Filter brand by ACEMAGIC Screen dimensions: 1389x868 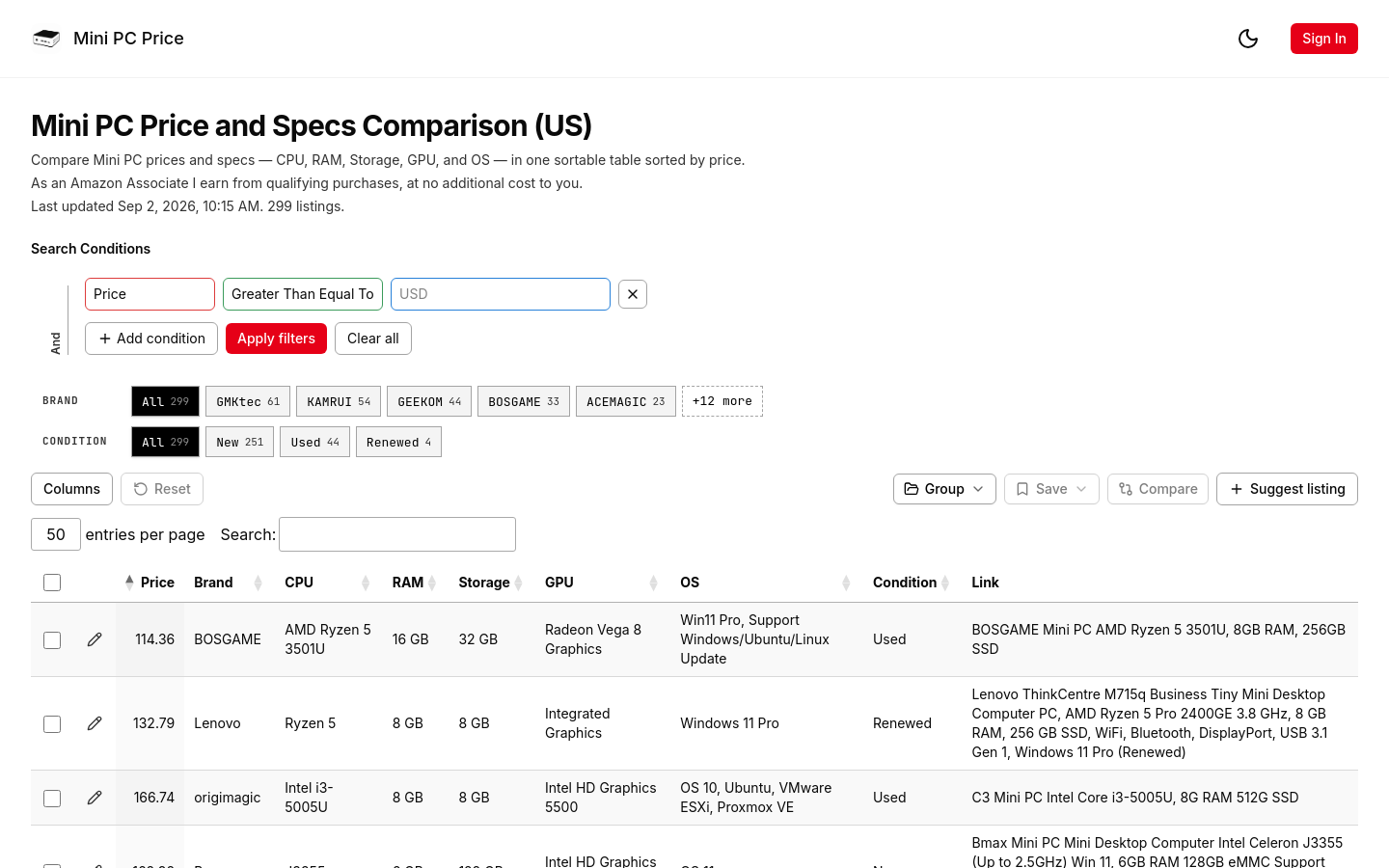[626, 401]
